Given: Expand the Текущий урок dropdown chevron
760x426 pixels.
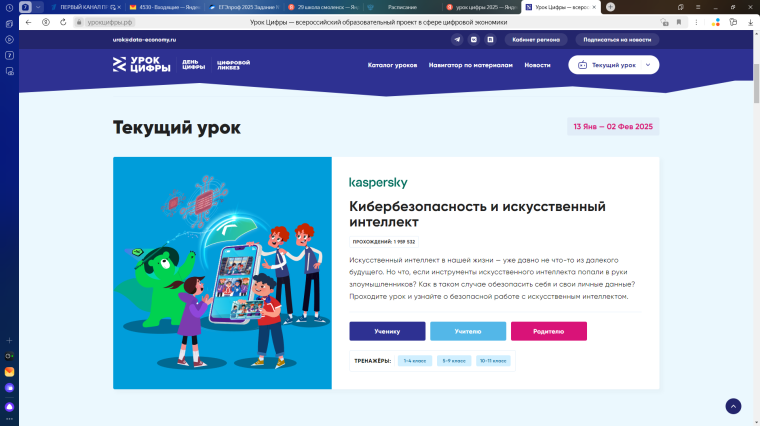Looking at the screenshot, I should 648,65.
